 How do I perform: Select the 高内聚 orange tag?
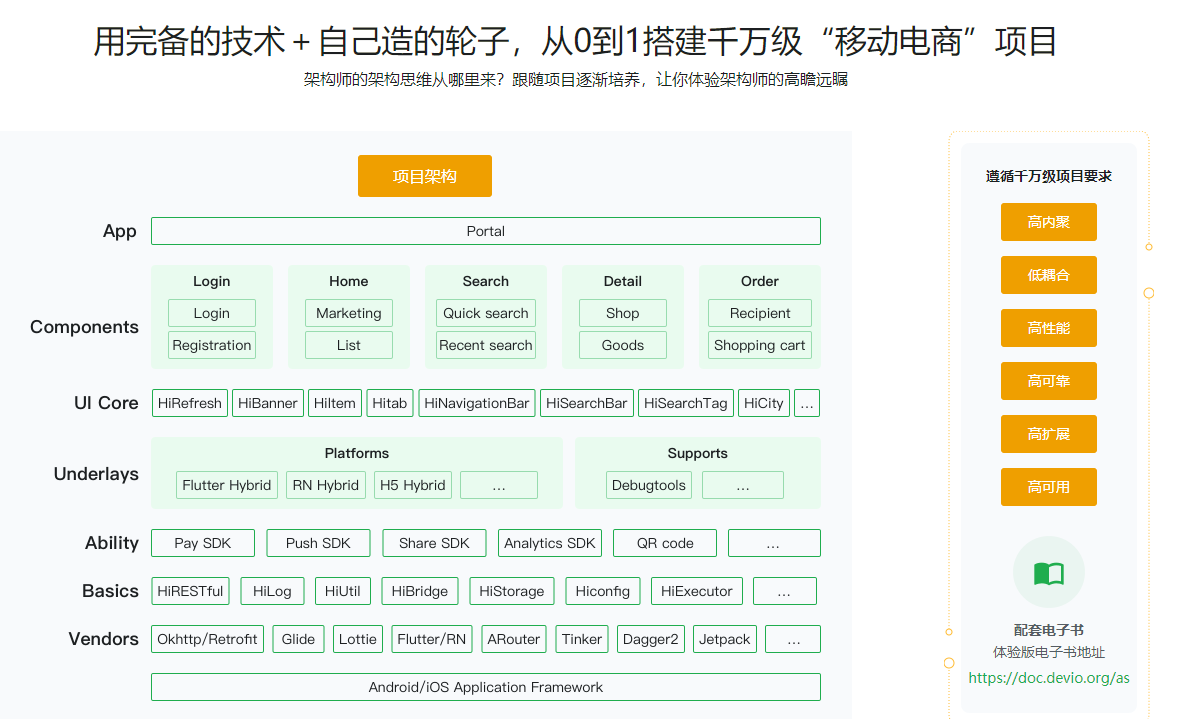pyautogui.click(x=1048, y=222)
